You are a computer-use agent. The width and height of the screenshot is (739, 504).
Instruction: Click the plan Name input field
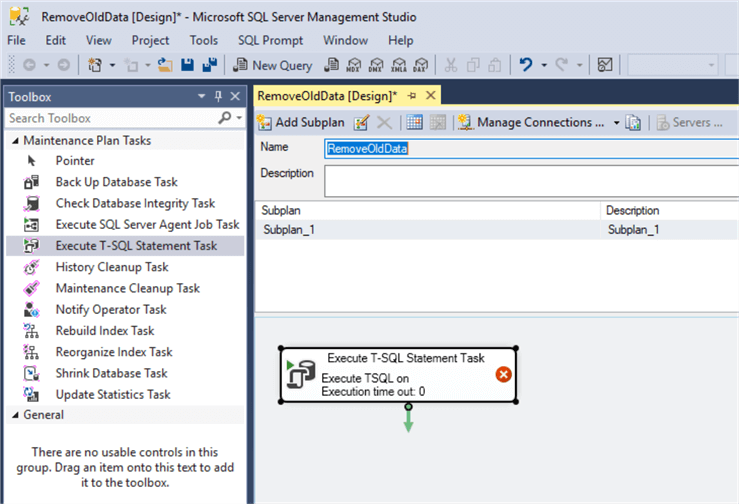coord(531,149)
